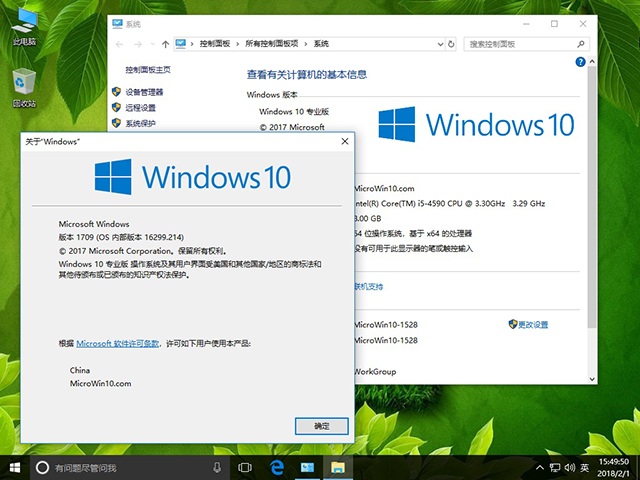Image resolution: width=640 pixels, height=480 pixels.
Task: Open 控制面板主页 link
Action: (148, 70)
